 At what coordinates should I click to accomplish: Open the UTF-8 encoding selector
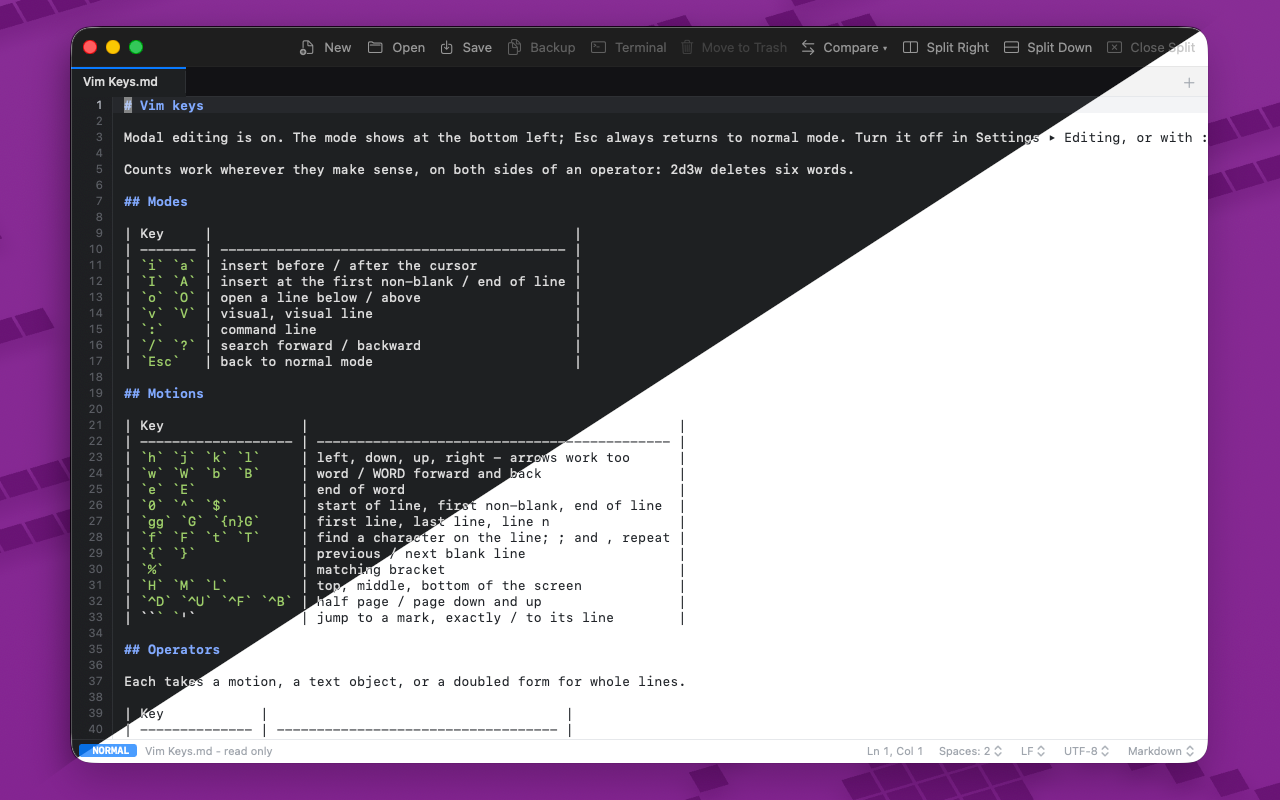click(1088, 751)
